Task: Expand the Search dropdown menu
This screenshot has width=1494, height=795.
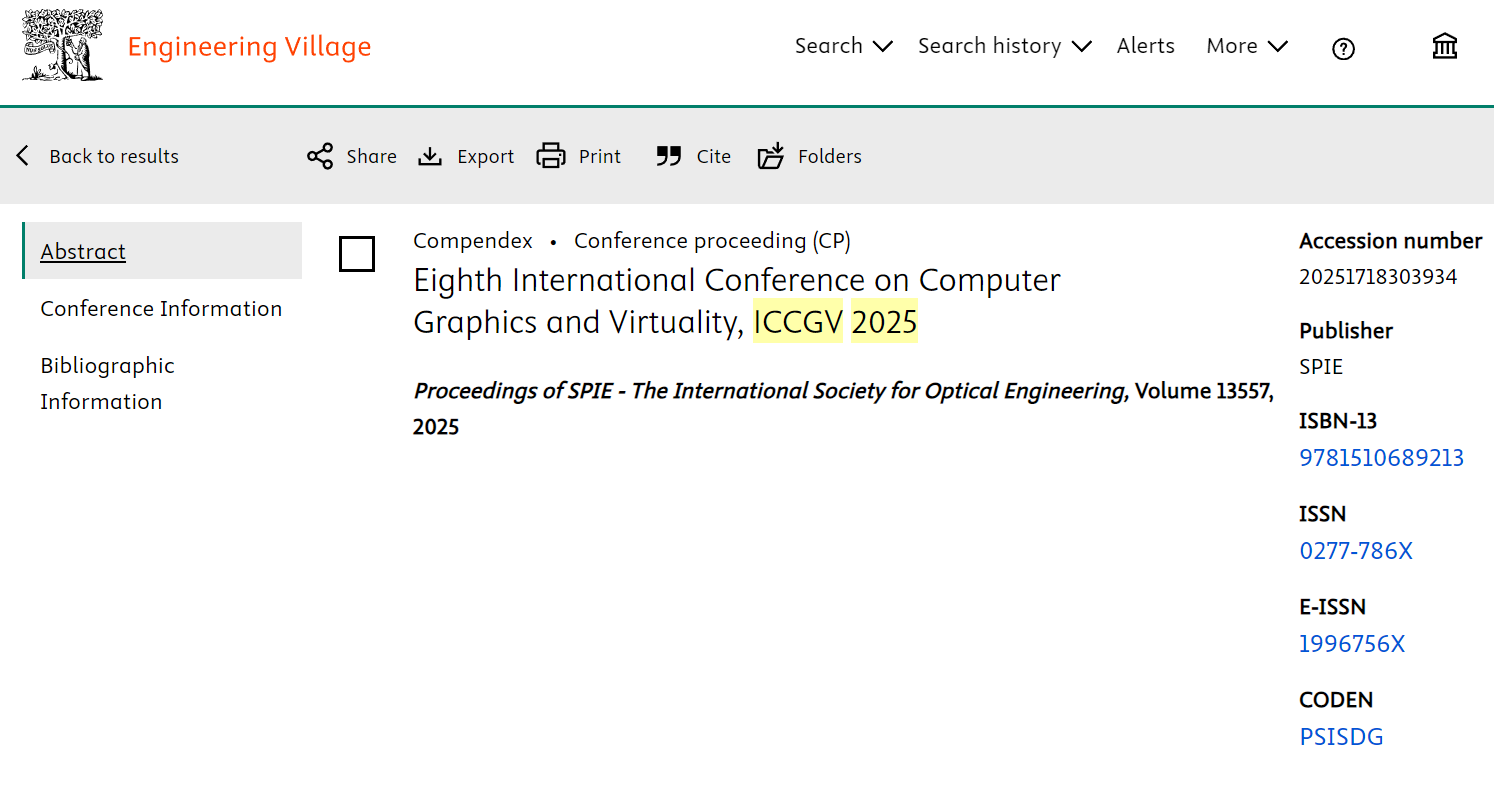Action: pos(843,46)
